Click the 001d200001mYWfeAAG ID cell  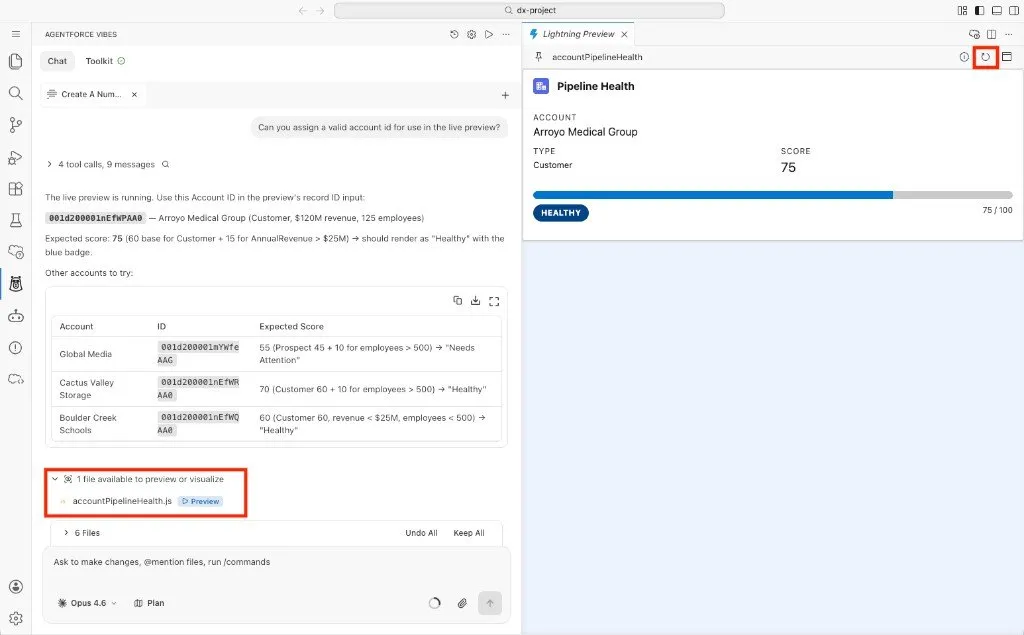(199, 353)
